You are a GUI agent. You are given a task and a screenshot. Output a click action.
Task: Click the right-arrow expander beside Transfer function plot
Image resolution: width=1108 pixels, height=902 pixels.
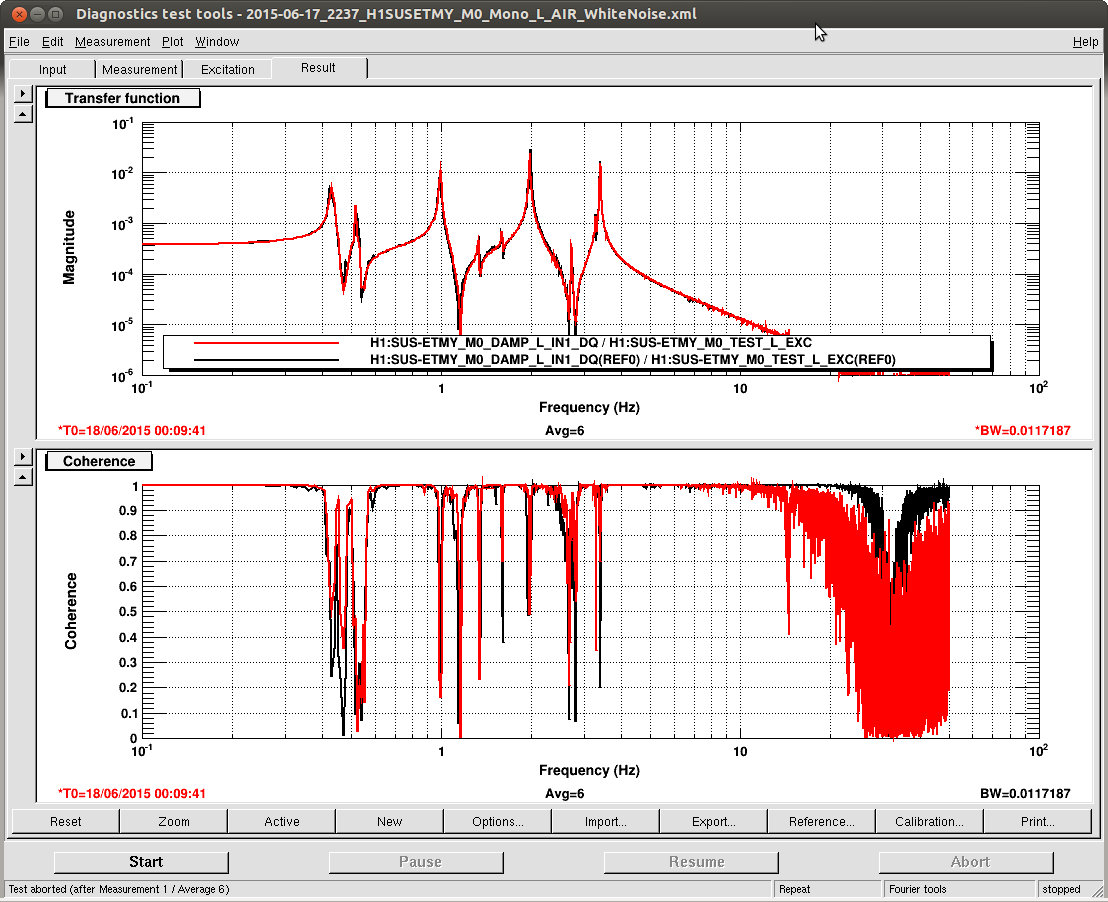(x=23, y=93)
